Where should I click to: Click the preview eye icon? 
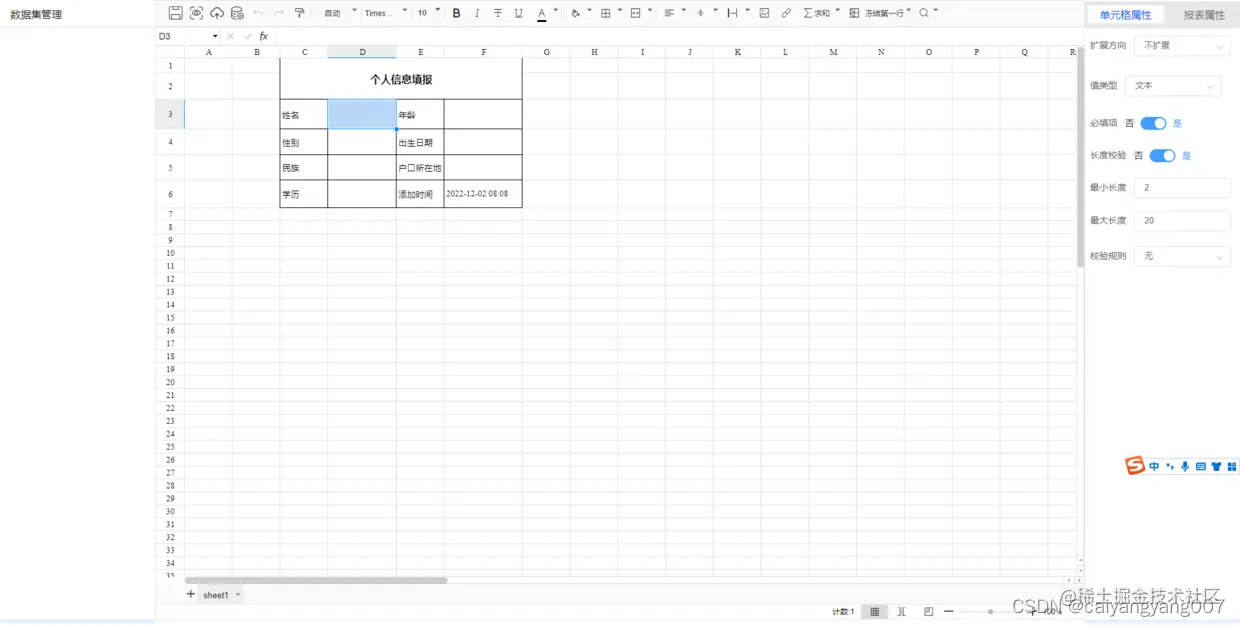pos(196,13)
